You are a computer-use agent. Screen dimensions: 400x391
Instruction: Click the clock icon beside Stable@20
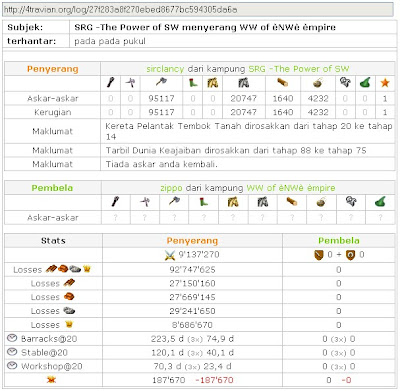click(x=12, y=352)
